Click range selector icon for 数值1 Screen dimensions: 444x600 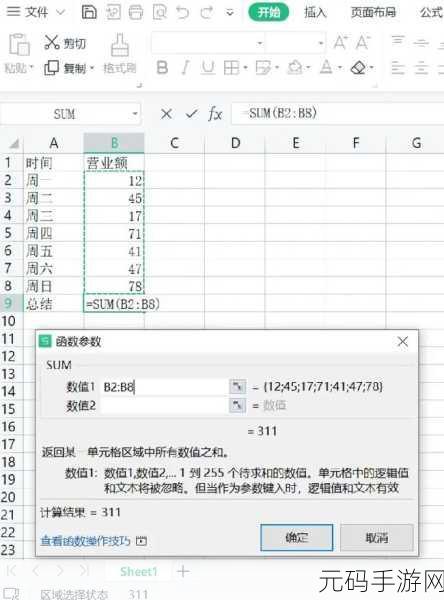(x=237, y=387)
